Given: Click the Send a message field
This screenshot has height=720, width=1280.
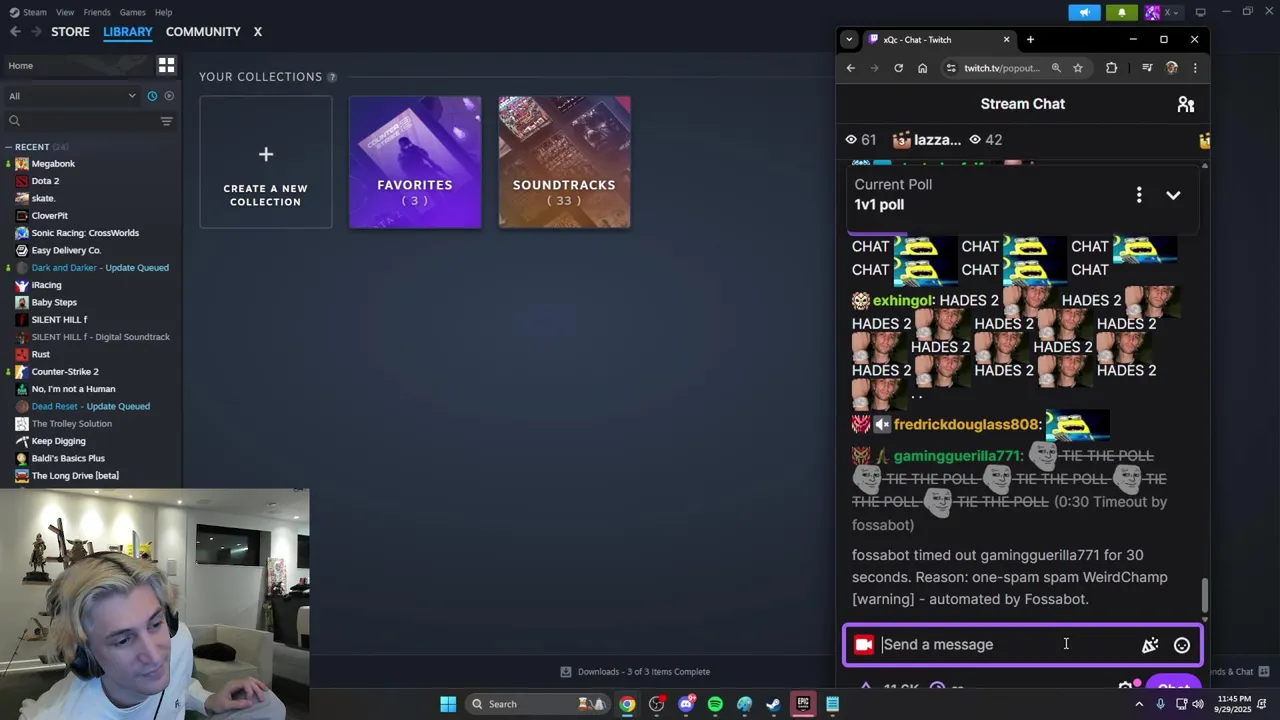Looking at the screenshot, I should pyautogui.click(x=1007, y=645).
